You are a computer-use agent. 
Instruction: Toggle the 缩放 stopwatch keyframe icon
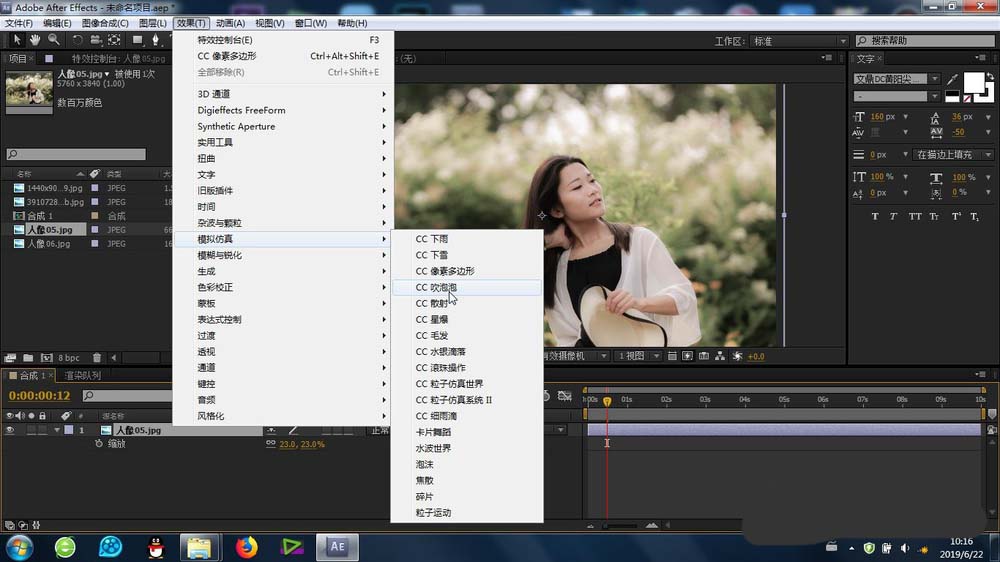click(98, 443)
